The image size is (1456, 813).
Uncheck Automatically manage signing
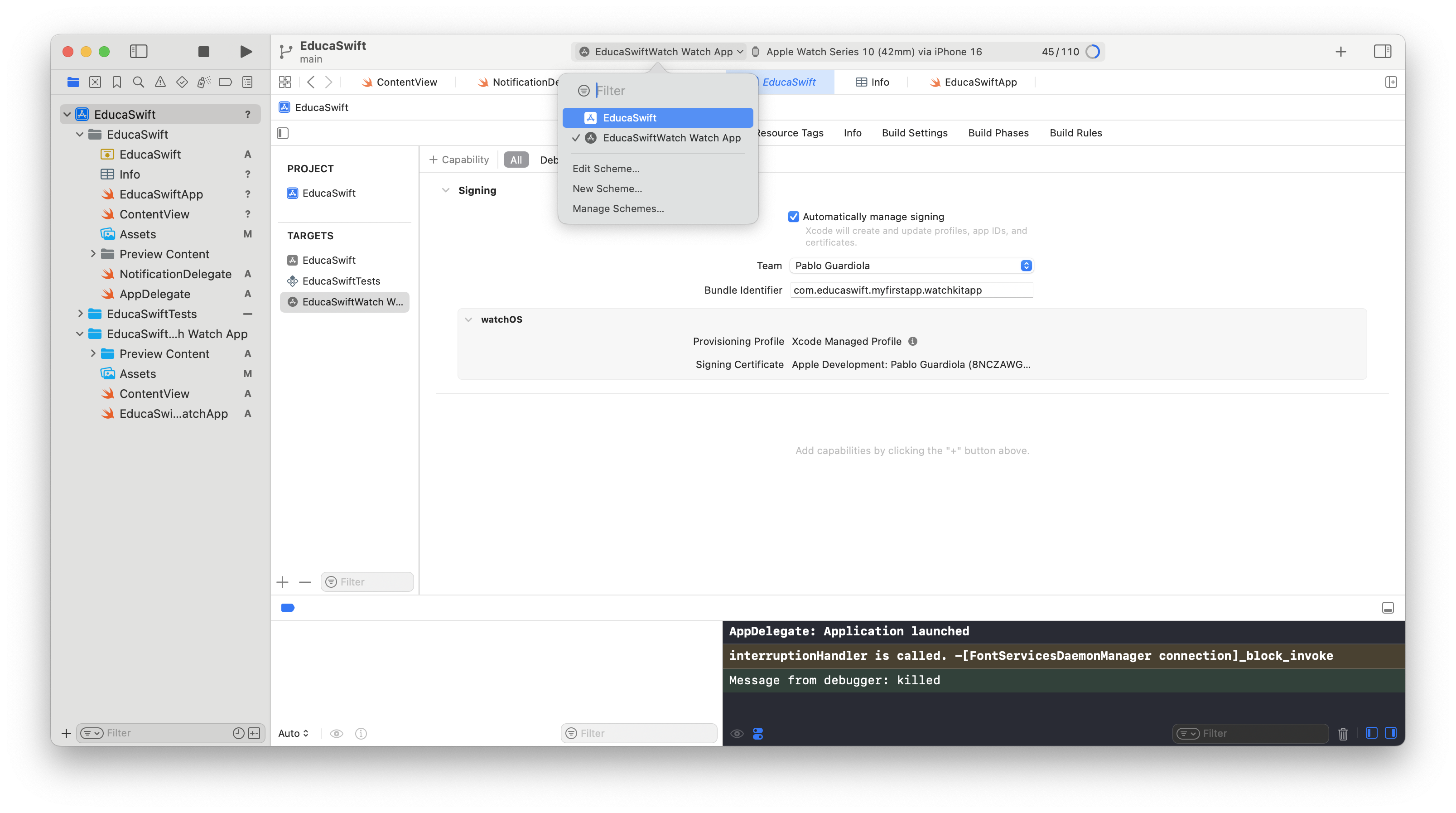click(794, 217)
